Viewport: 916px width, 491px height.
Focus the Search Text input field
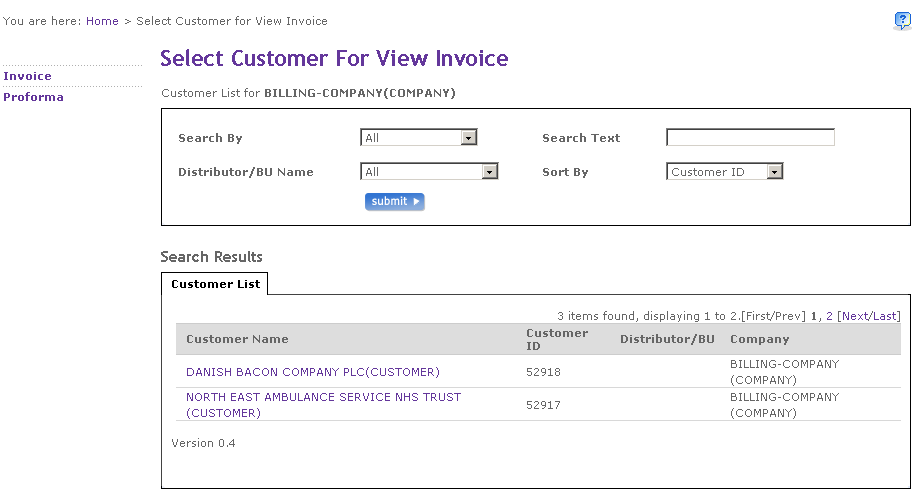750,138
